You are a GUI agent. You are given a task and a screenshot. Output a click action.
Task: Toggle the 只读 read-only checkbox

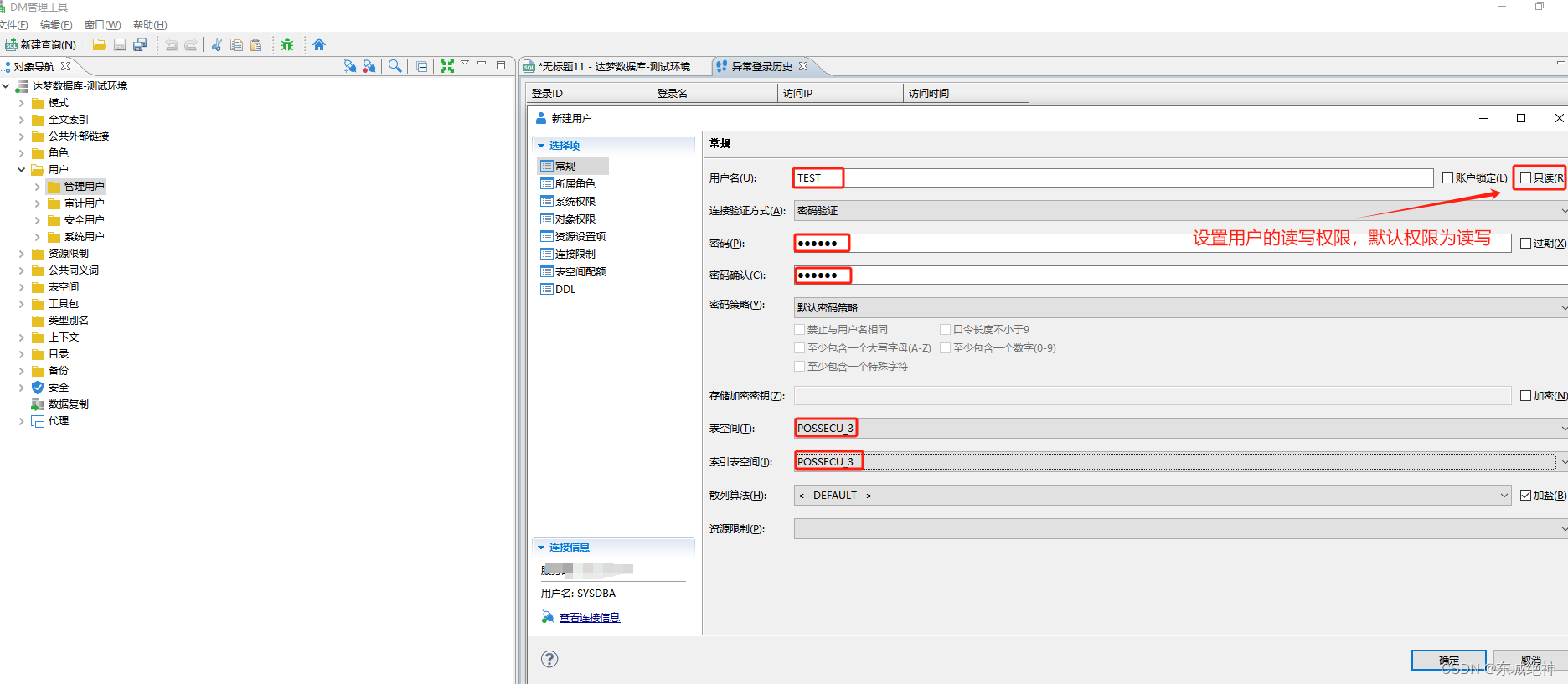coord(1526,177)
